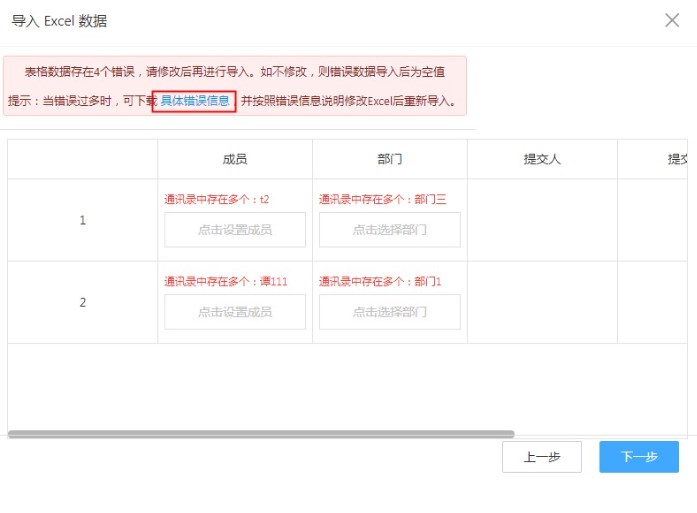Click the 下一步 button
Screen dimensions: 697x513
click(x=638, y=457)
